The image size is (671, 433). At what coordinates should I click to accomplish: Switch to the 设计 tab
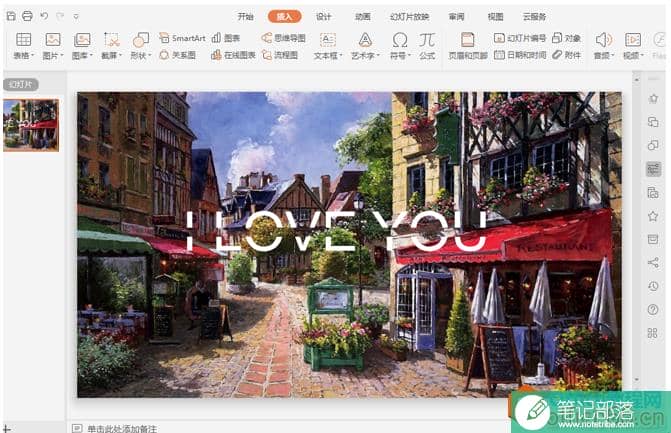coord(324,17)
